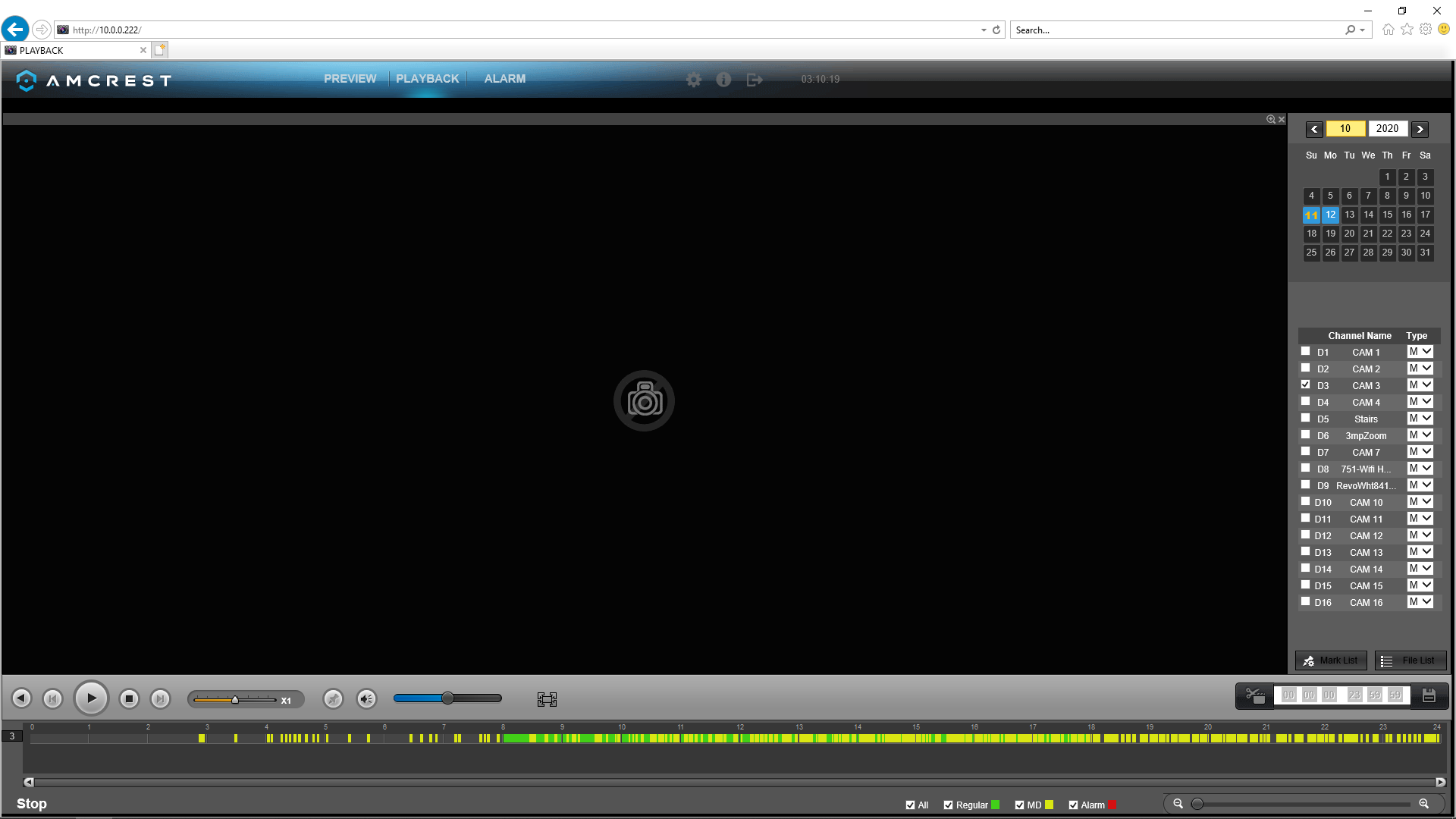Refresh the browser page
This screenshot has height=819, width=1456.
pyautogui.click(x=996, y=30)
